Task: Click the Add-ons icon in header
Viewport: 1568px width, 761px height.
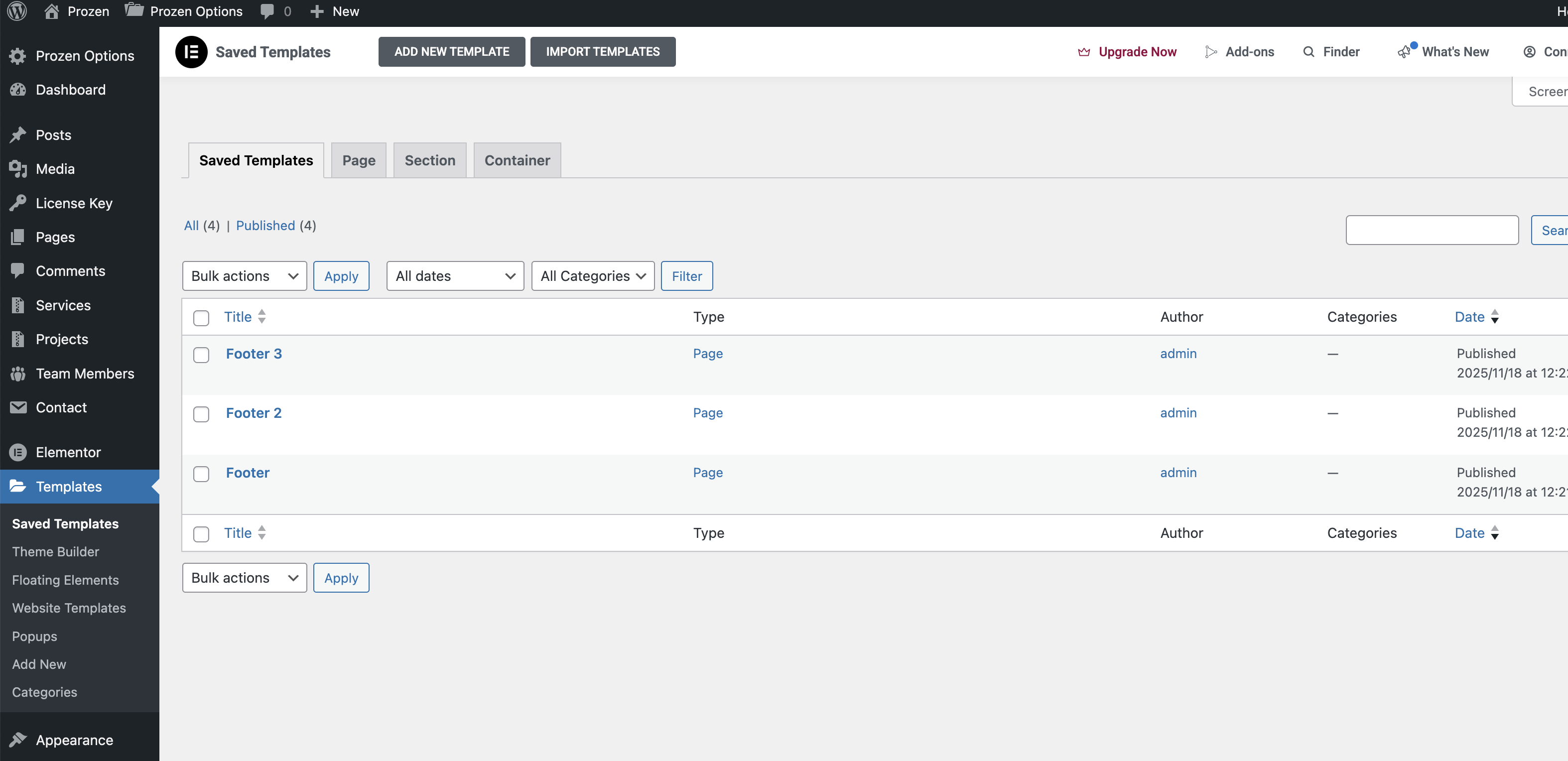Action: pyautogui.click(x=1211, y=52)
